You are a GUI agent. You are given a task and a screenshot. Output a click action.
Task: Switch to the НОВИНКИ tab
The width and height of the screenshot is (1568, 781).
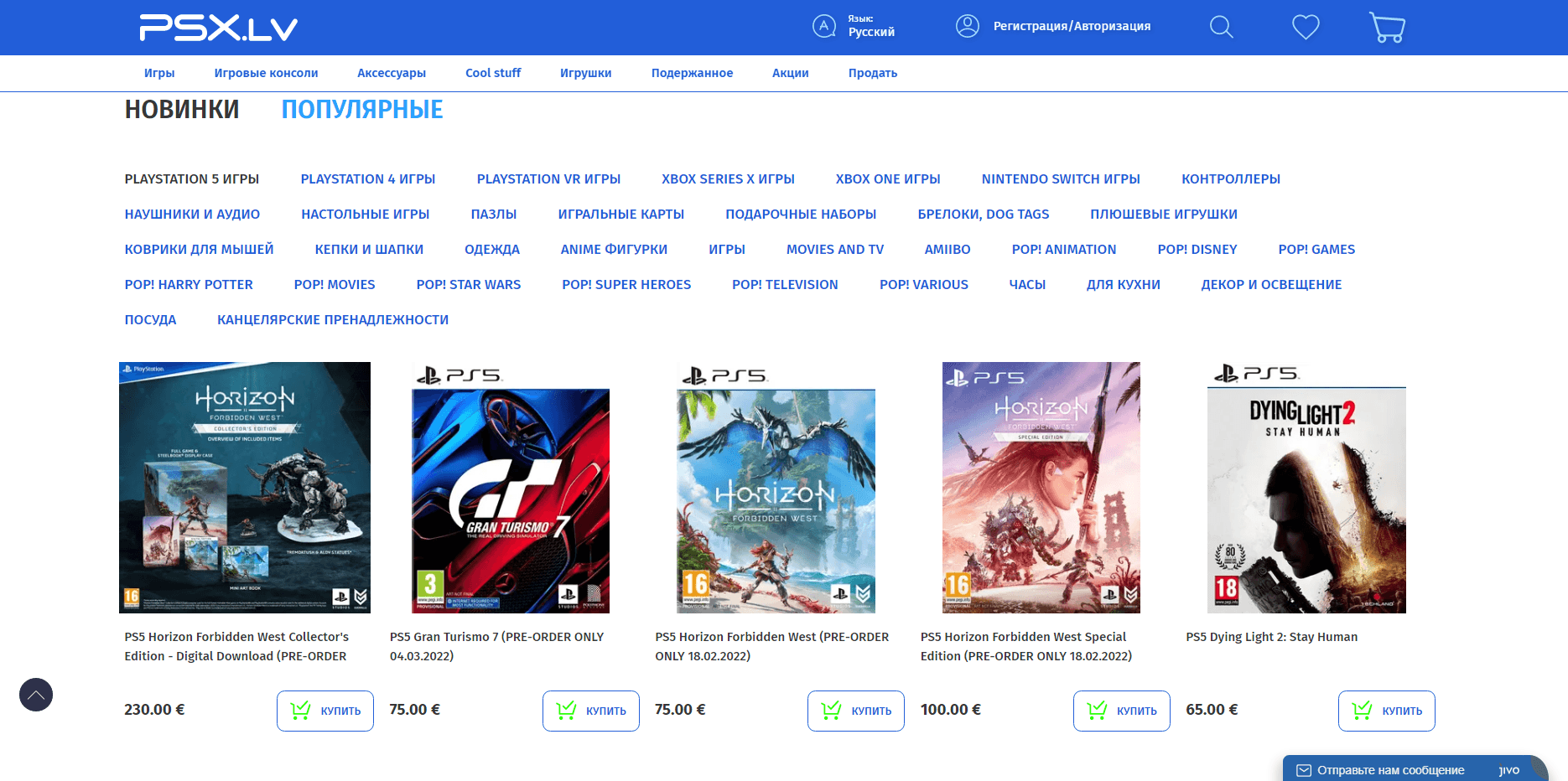[182, 109]
